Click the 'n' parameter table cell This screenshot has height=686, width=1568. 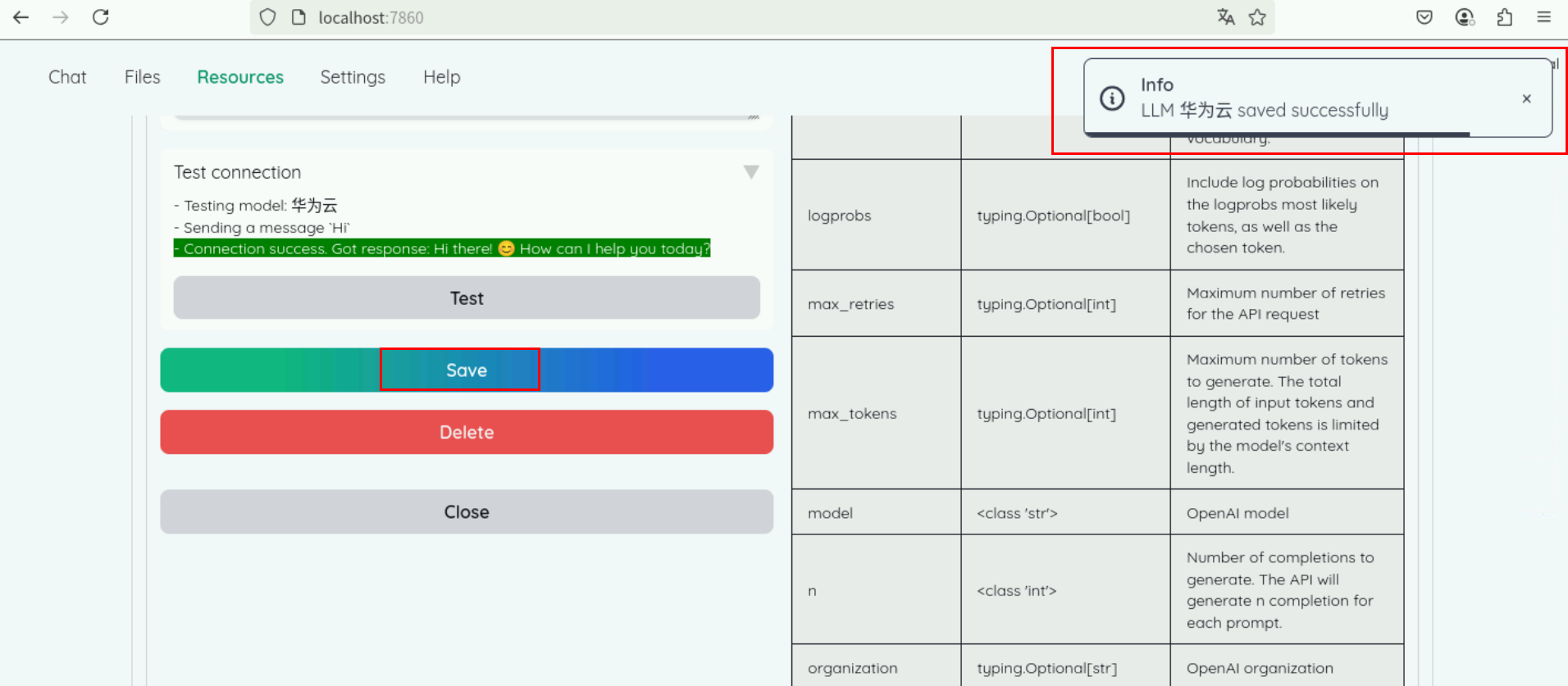[876, 590]
